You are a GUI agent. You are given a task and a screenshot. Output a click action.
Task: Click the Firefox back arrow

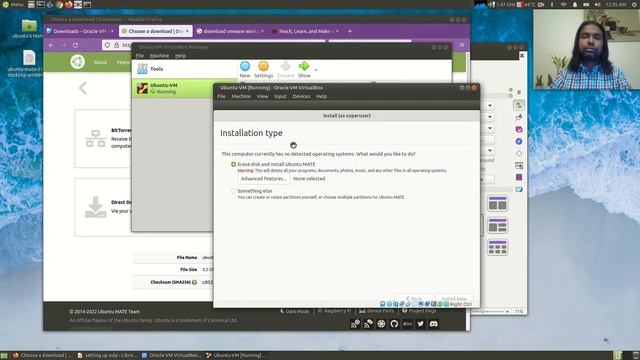coord(51,45)
